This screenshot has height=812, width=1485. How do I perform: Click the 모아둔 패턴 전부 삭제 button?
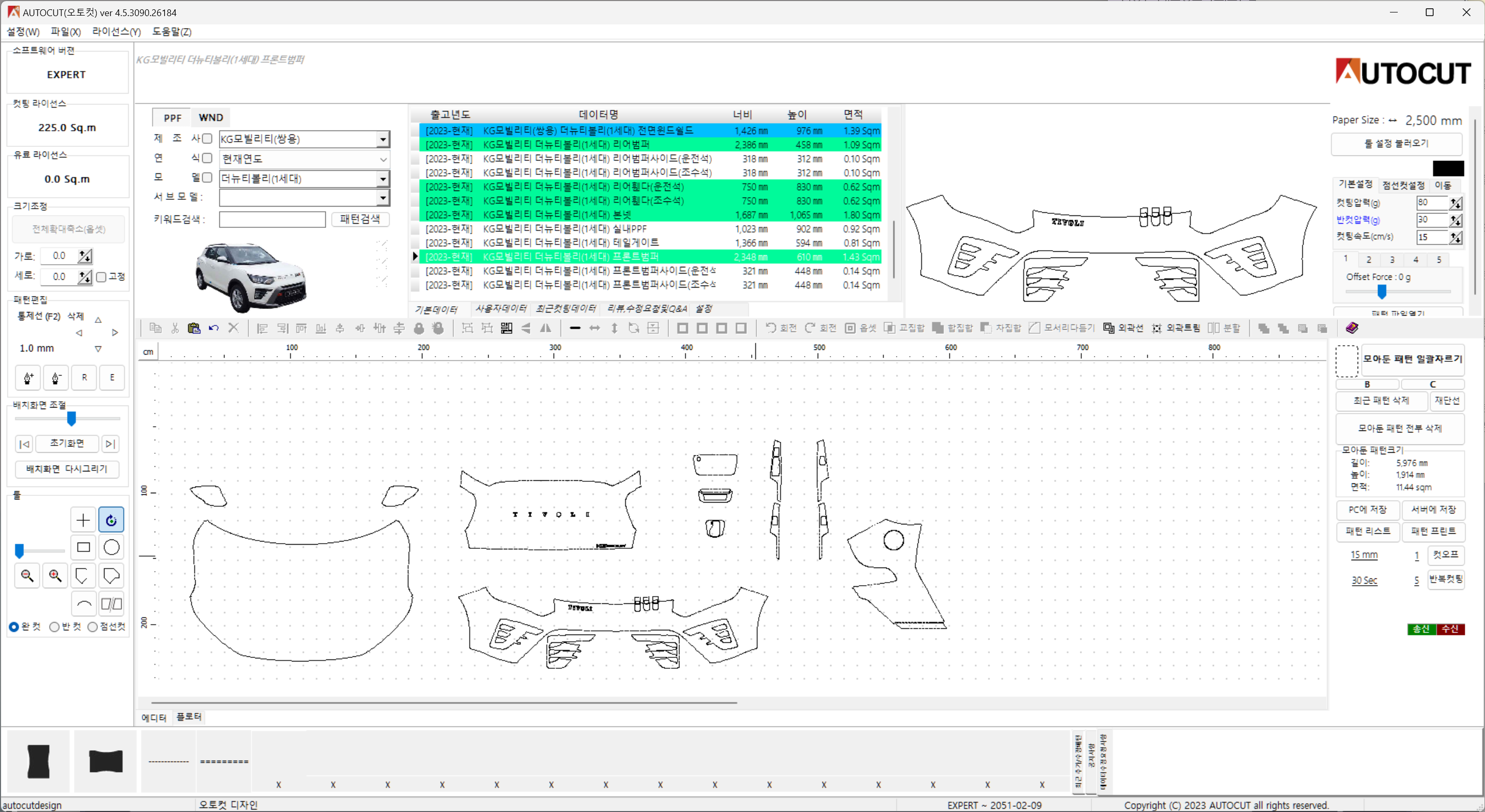(x=1400, y=428)
